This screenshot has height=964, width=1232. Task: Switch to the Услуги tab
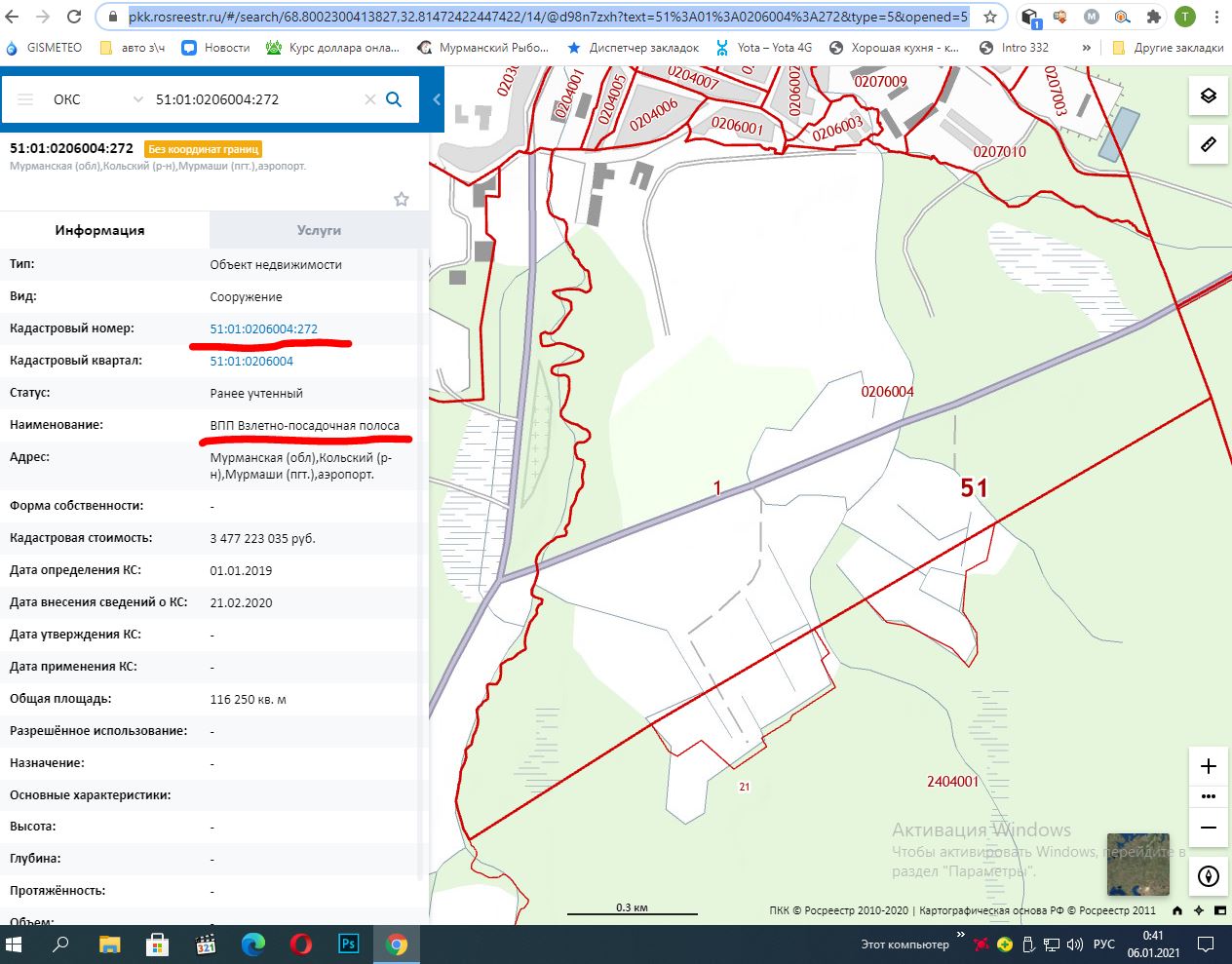pos(319,230)
